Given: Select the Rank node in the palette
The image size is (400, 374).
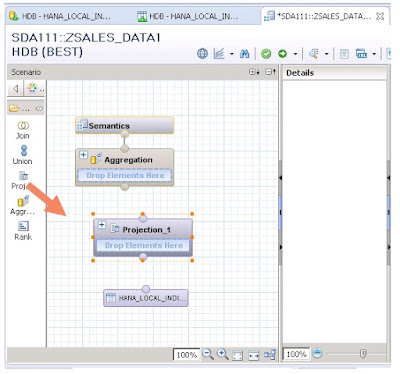Looking at the screenshot, I should click(x=23, y=231).
